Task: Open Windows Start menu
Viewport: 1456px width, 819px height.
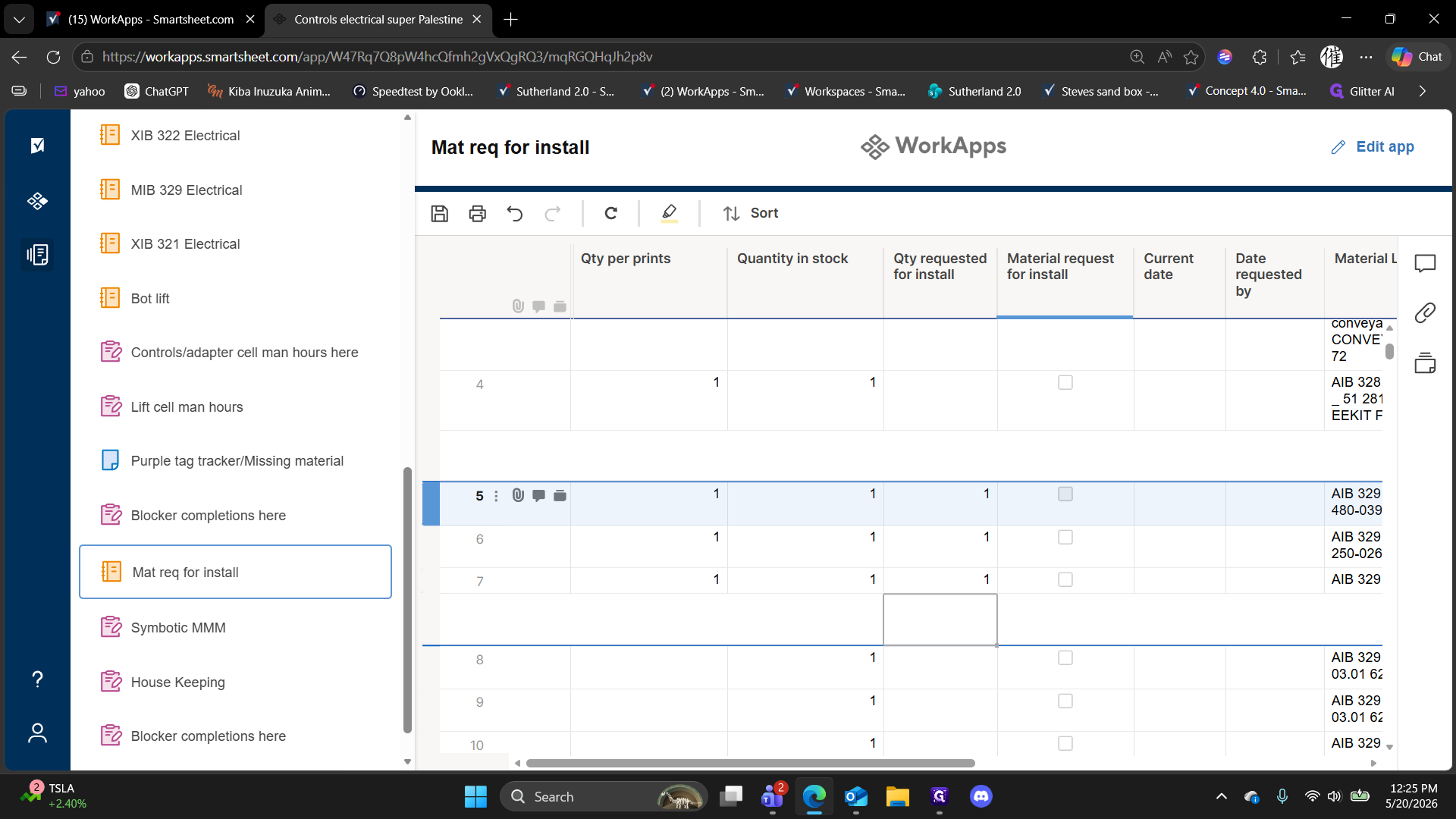Action: [x=475, y=797]
